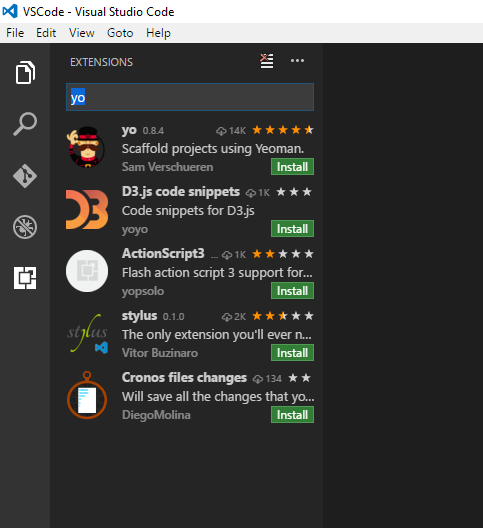Open the Goto menu
The width and height of the screenshot is (483, 528).
(120, 33)
